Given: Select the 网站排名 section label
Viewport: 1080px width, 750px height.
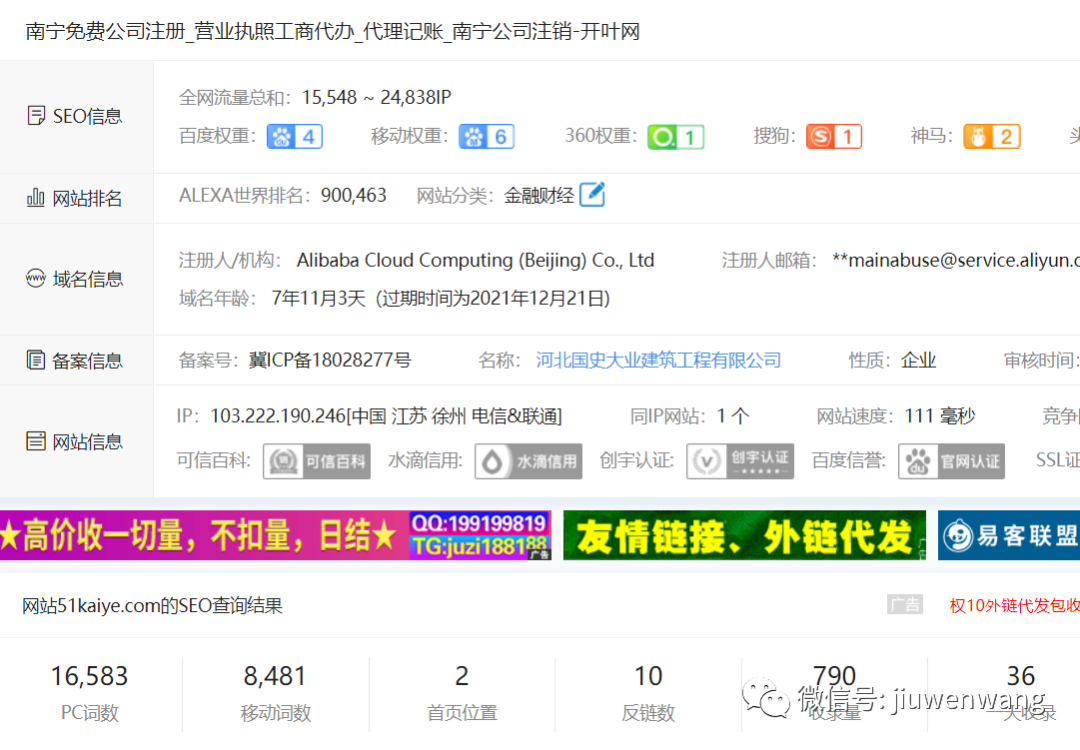Looking at the screenshot, I should (x=87, y=198).
